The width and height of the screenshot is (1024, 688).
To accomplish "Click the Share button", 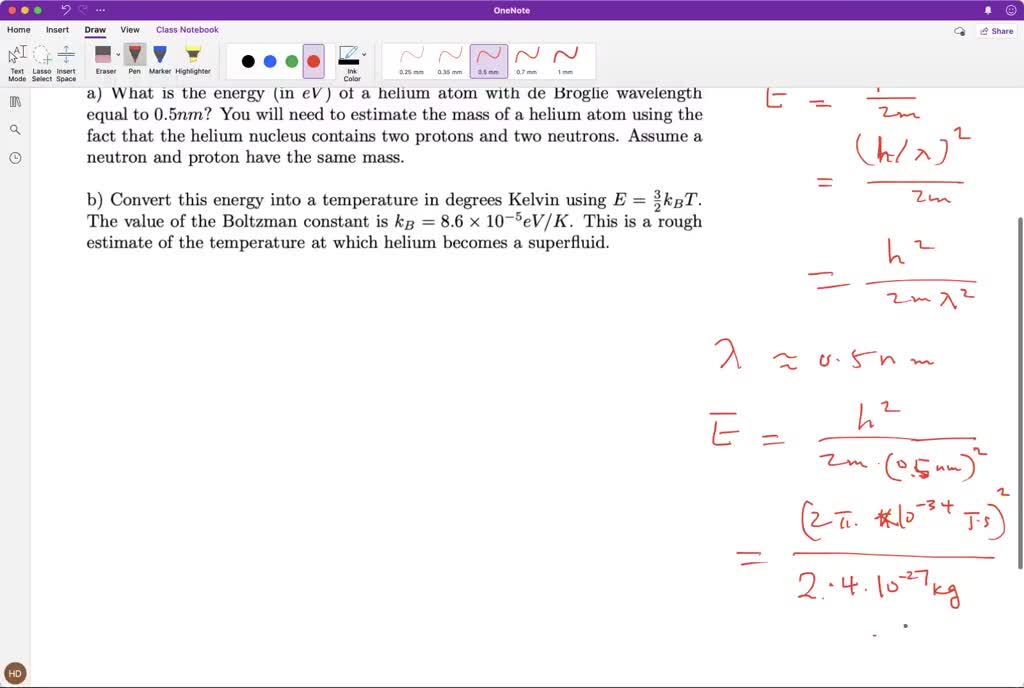I will coord(997,31).
